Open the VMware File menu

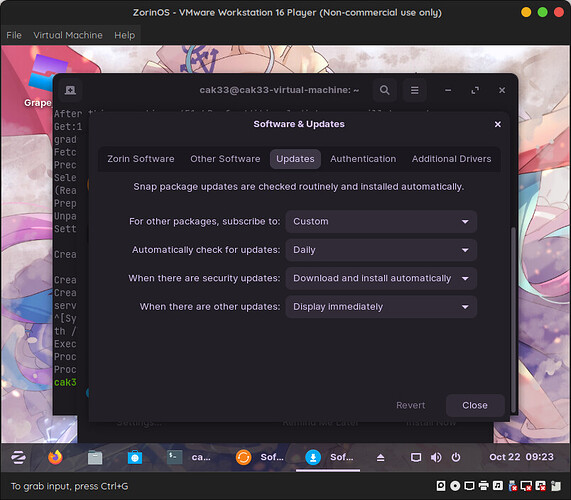point(14,35)
